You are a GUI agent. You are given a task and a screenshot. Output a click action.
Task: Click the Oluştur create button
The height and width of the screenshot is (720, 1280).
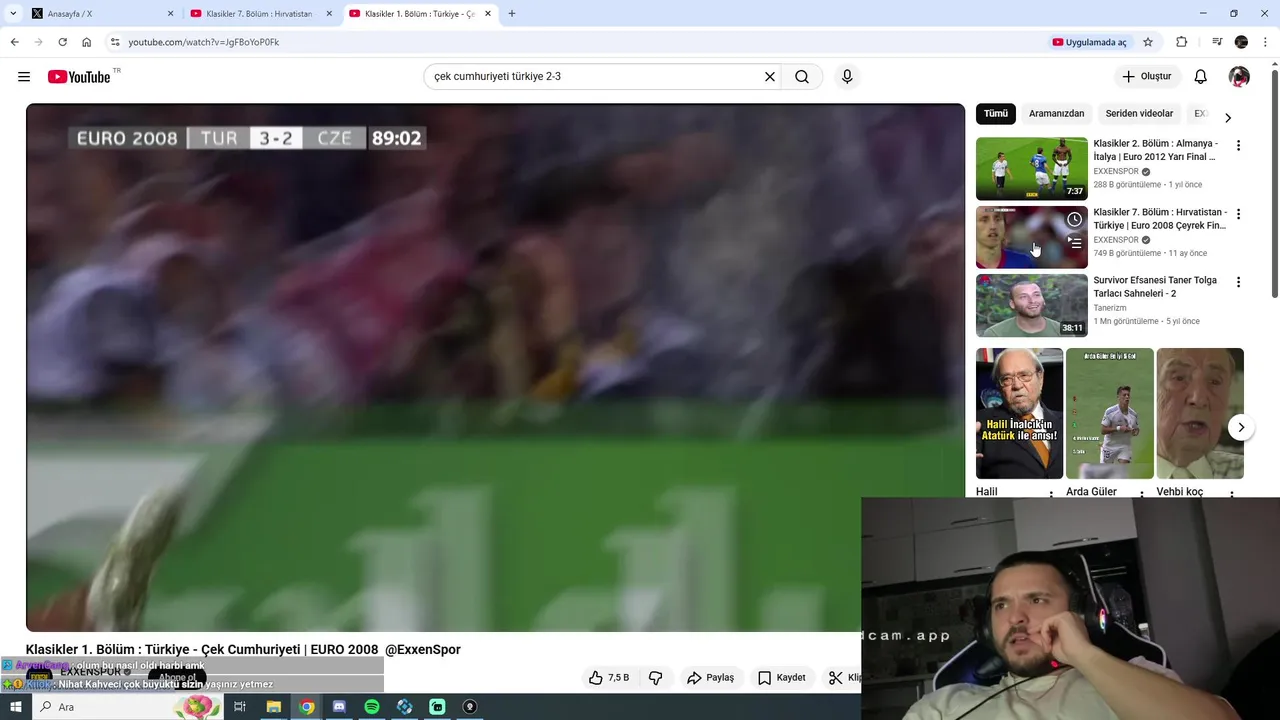[x=1147, y=77]
